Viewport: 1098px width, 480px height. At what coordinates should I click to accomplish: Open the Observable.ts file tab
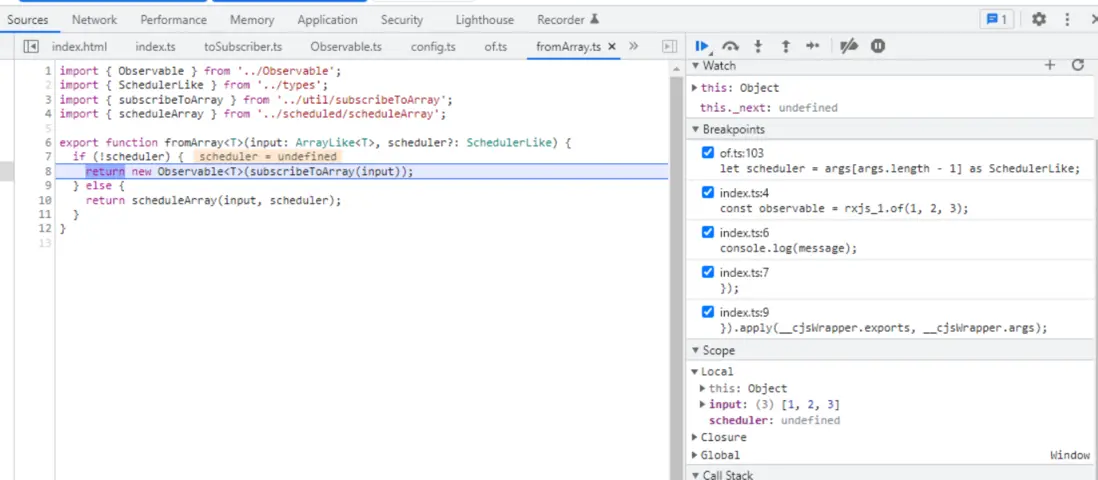[346, 46]
